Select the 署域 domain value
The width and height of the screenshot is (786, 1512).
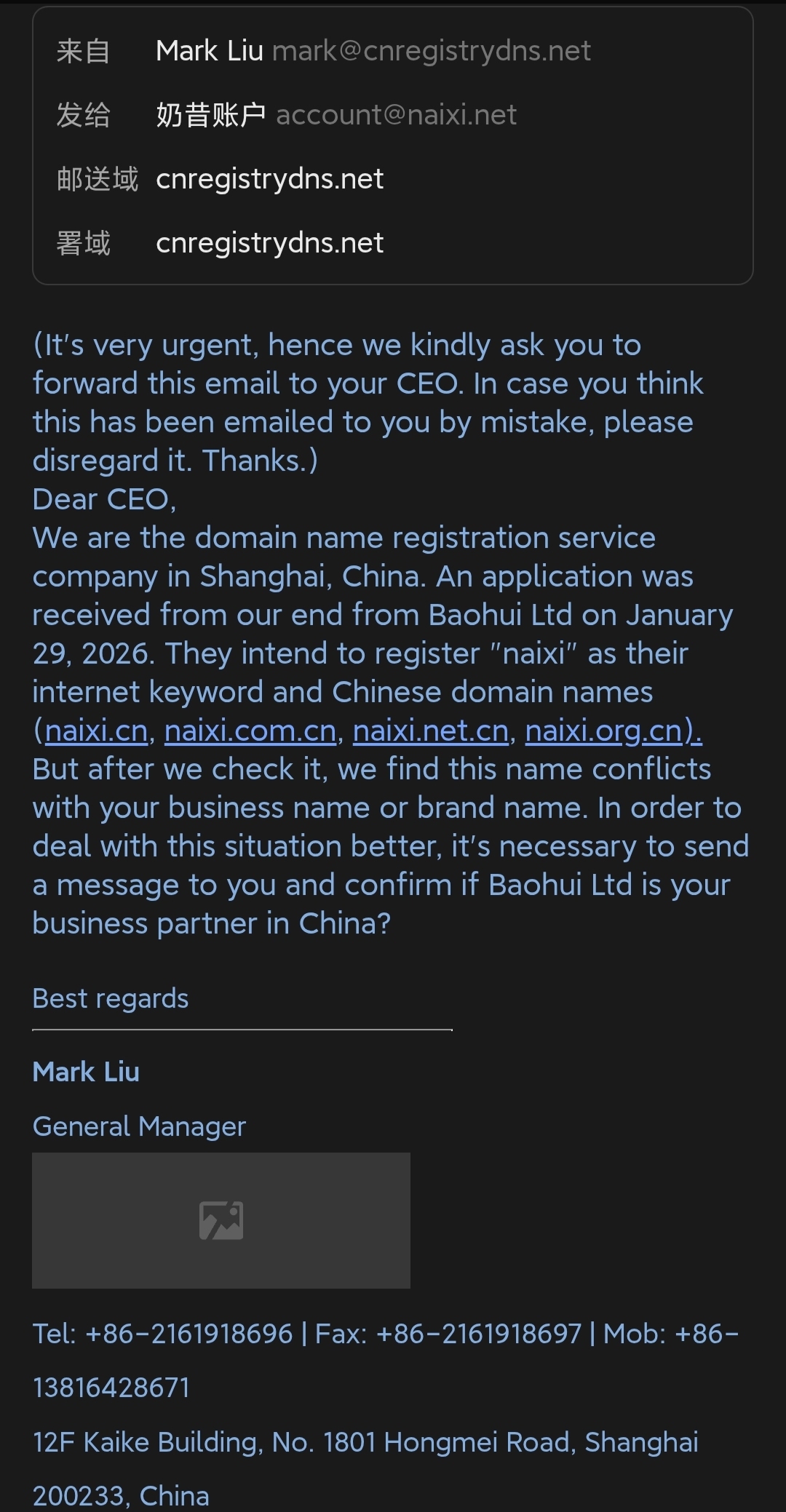[x=269, y=243]
